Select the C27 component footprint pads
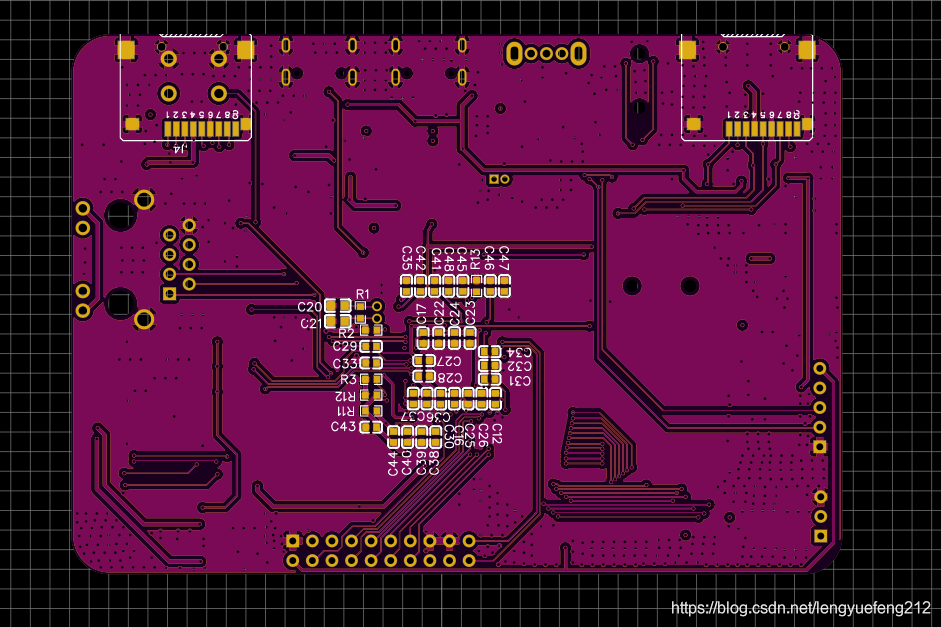The height and width of the screenshot is (627, 941). pyautogui.click(x=424, y=361)
